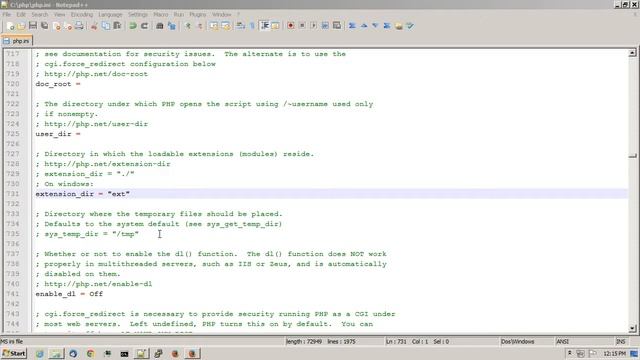The image size is (640, 360).
Task: Start macro recording with the red dot
Action: click(x=291, y=26)
